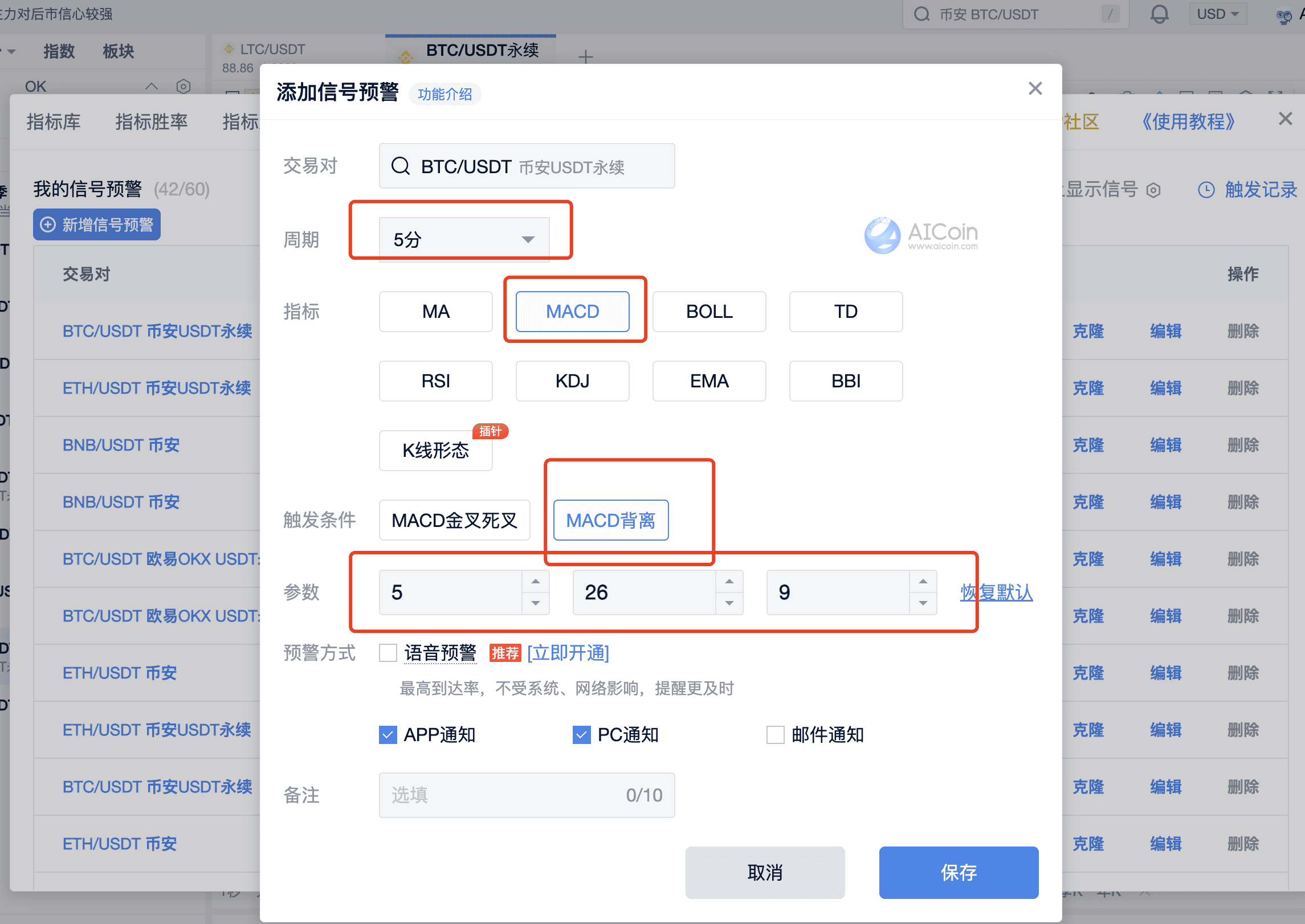Select the TD indicator

pos(846,312)
